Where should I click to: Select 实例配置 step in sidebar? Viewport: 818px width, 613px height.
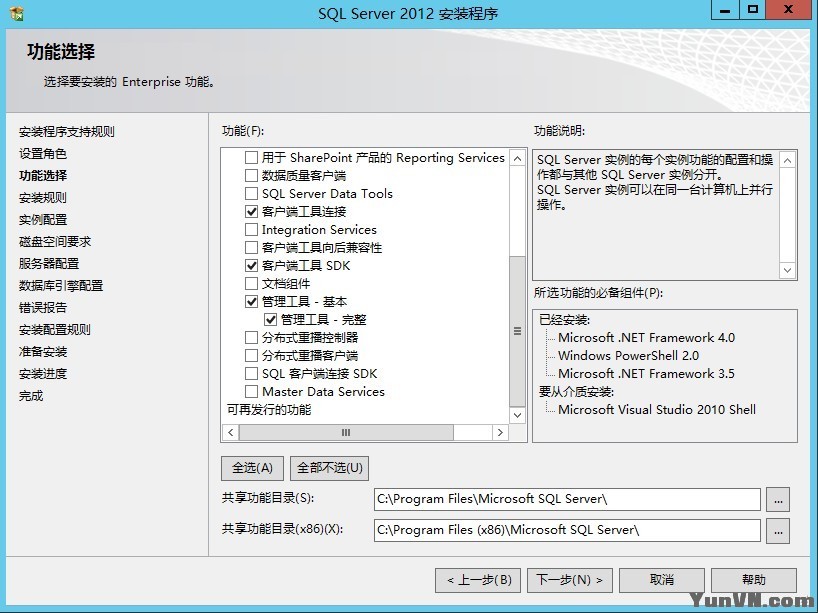pyautogui.click(x=43, y=220)
